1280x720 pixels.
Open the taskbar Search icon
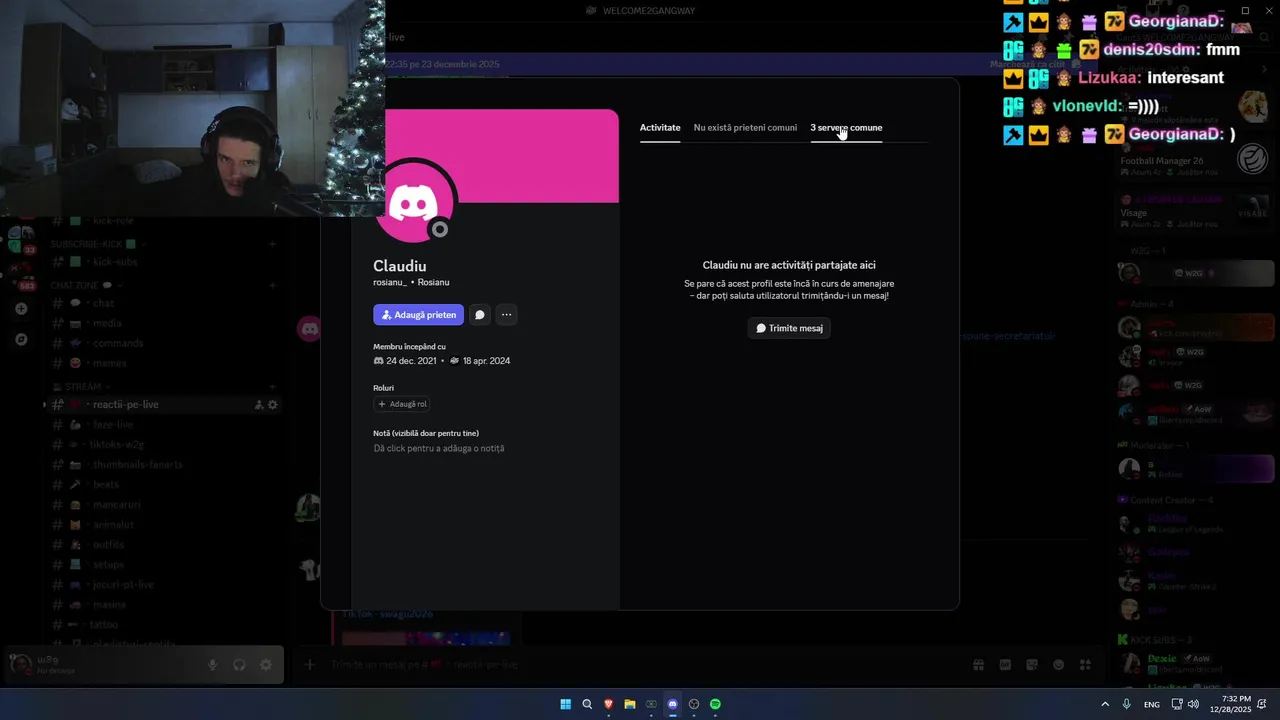point(587,704)
